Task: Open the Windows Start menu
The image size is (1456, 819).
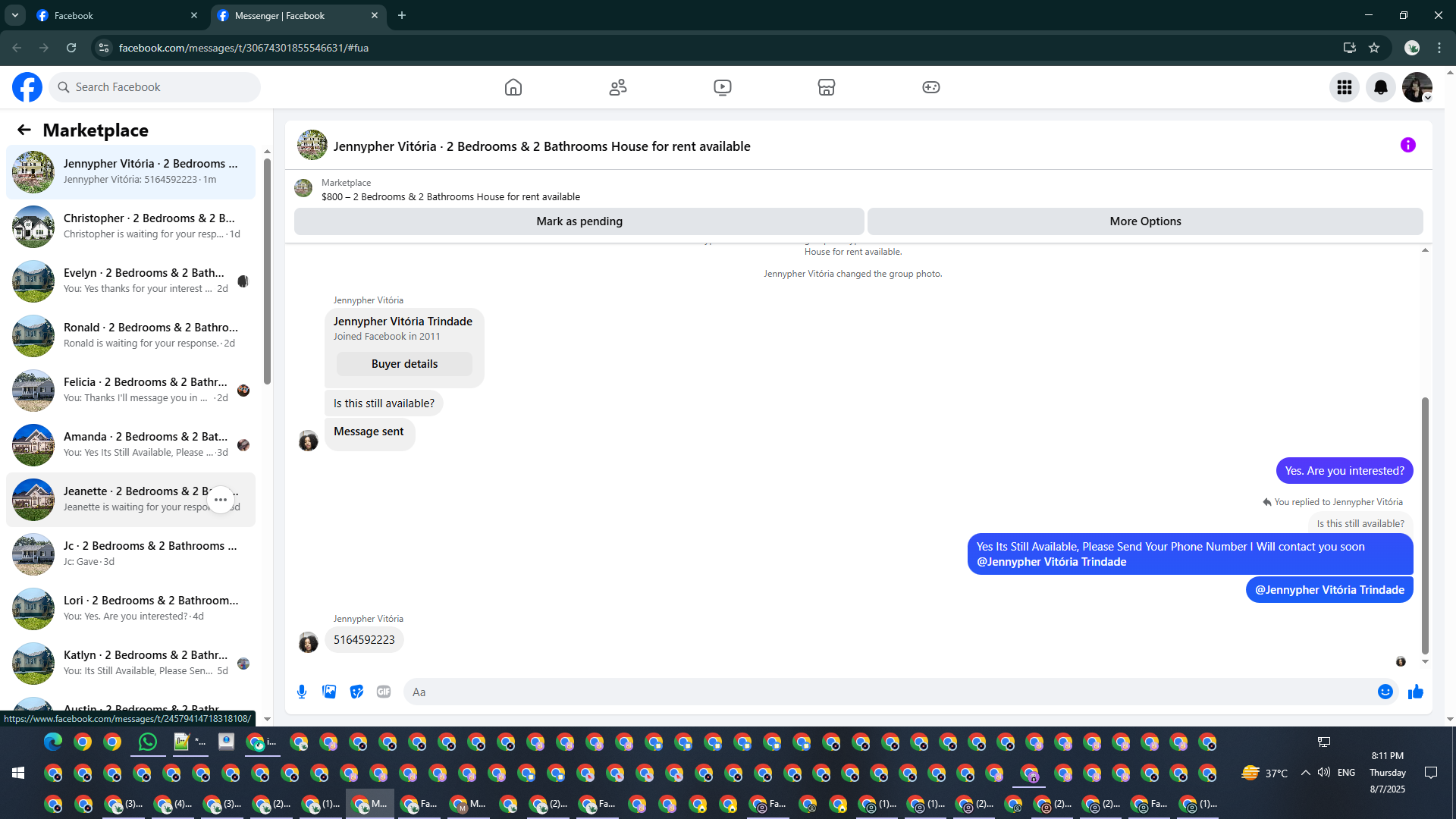Action: click(x=18, y=773)
